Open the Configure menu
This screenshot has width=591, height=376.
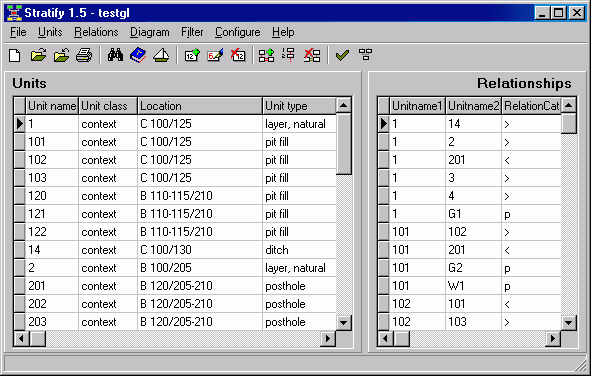(x=238, y=32)
